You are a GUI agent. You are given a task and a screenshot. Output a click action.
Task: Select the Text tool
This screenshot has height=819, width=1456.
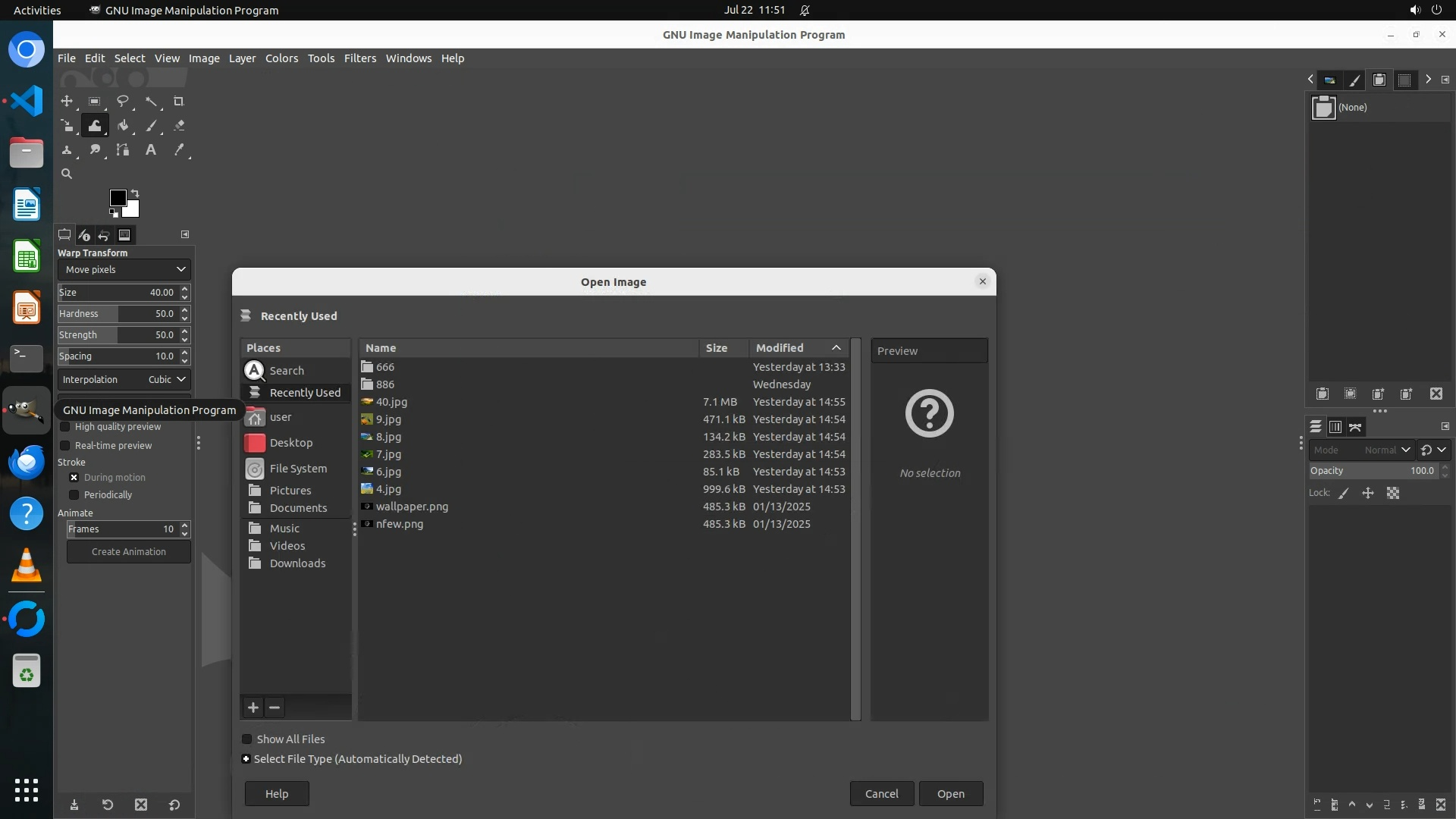click(x=151, y=150)
